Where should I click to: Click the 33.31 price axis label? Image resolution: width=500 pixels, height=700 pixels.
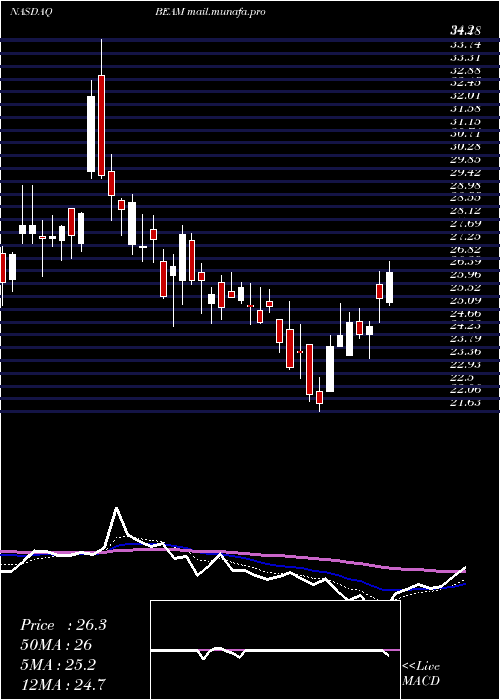(x=465, y=57)
